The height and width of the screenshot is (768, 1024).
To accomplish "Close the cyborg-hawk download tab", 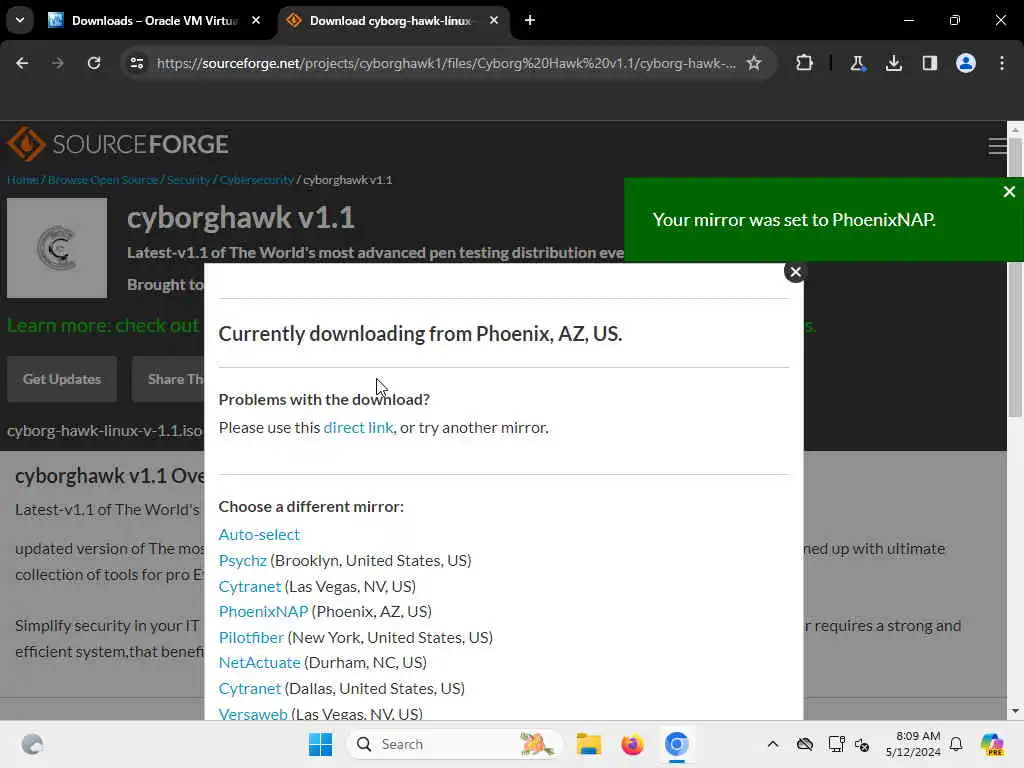I will coord(494,20).
